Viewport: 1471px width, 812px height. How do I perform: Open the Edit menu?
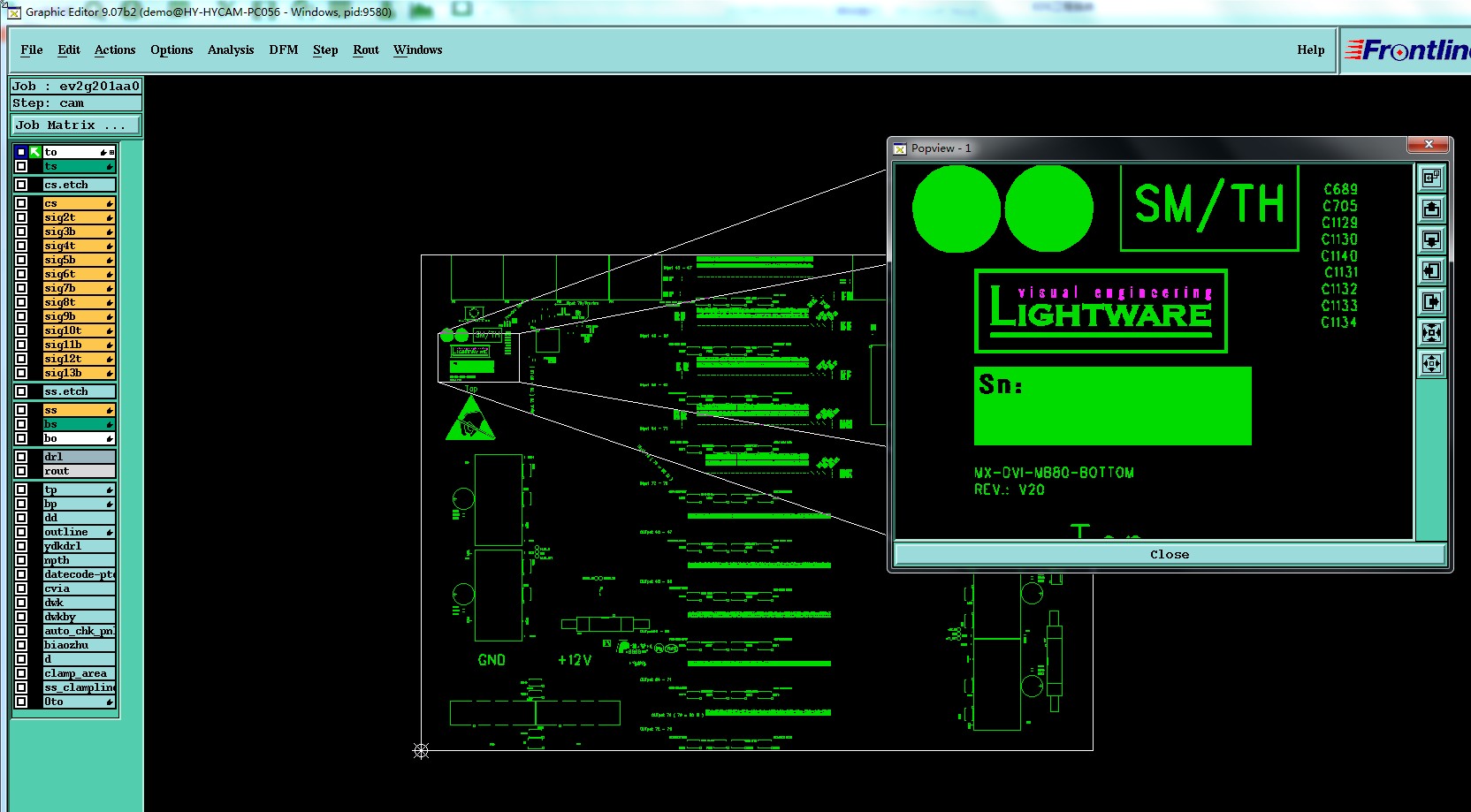pos(69,49)
